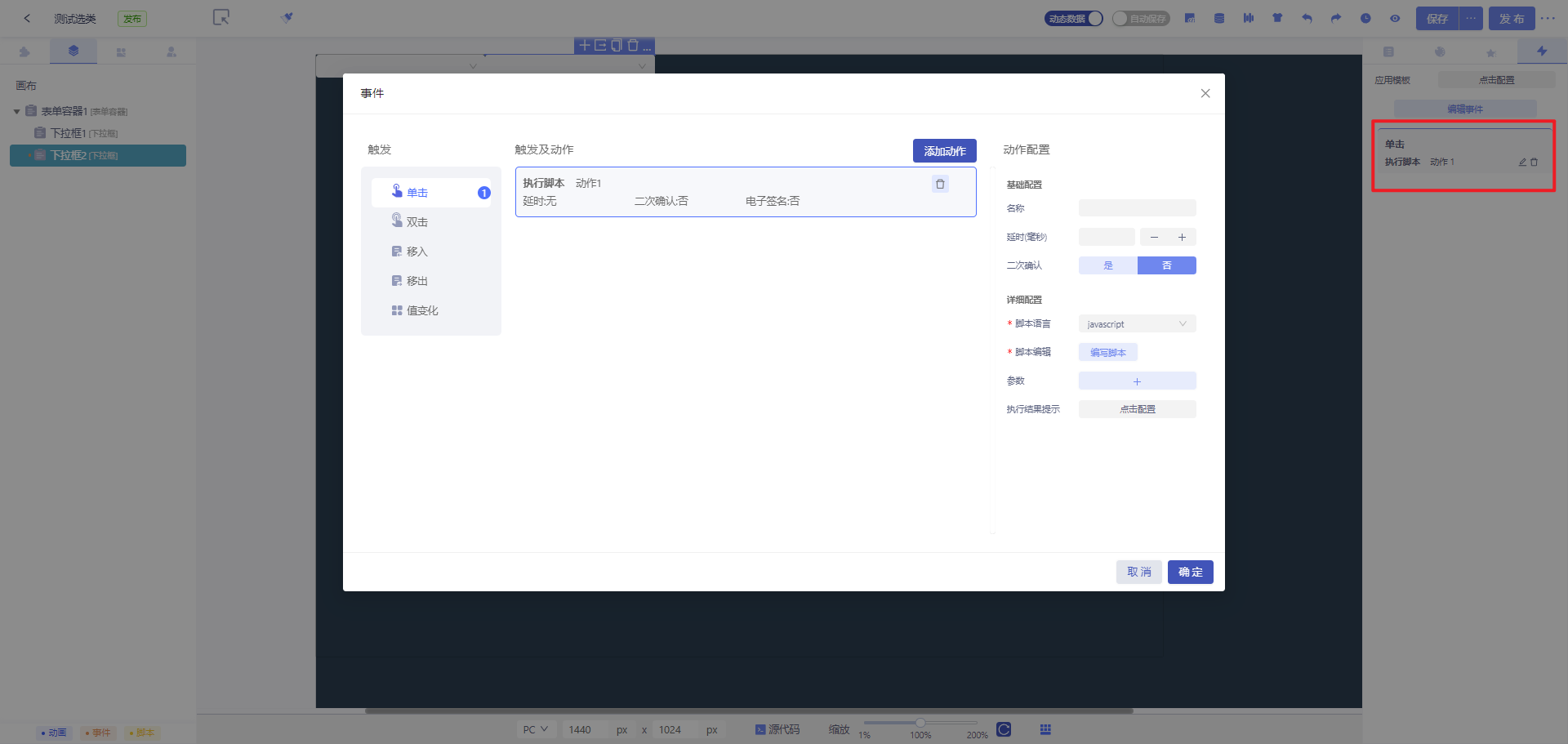Open the 脚本语言 javascript dropdown
This screenshot has width=1568, height=744.
tap(1138, 324)
